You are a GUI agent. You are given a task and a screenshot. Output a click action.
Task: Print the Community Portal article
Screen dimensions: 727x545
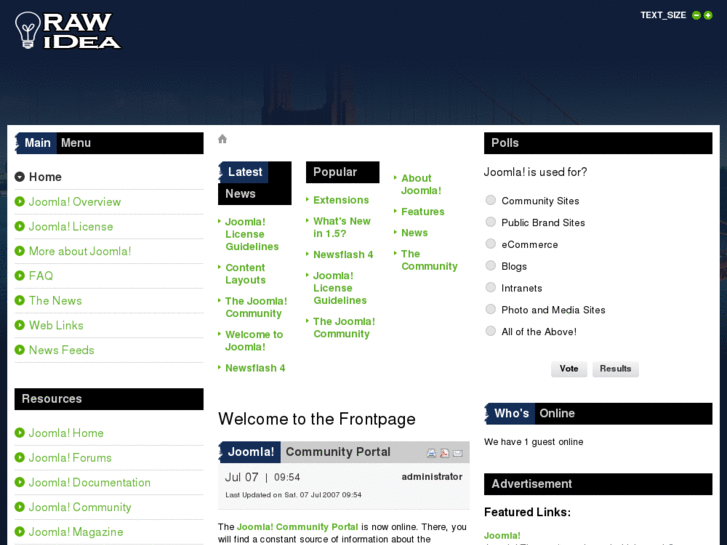(x=431, y=453)
